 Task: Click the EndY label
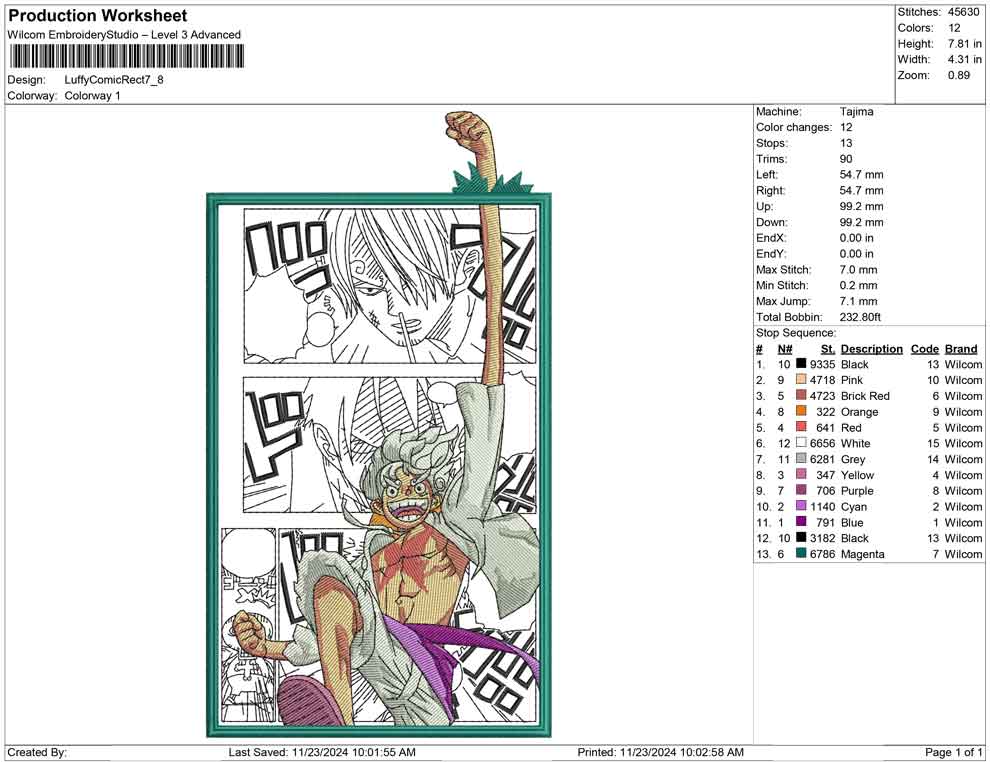[x=771, y=254]
